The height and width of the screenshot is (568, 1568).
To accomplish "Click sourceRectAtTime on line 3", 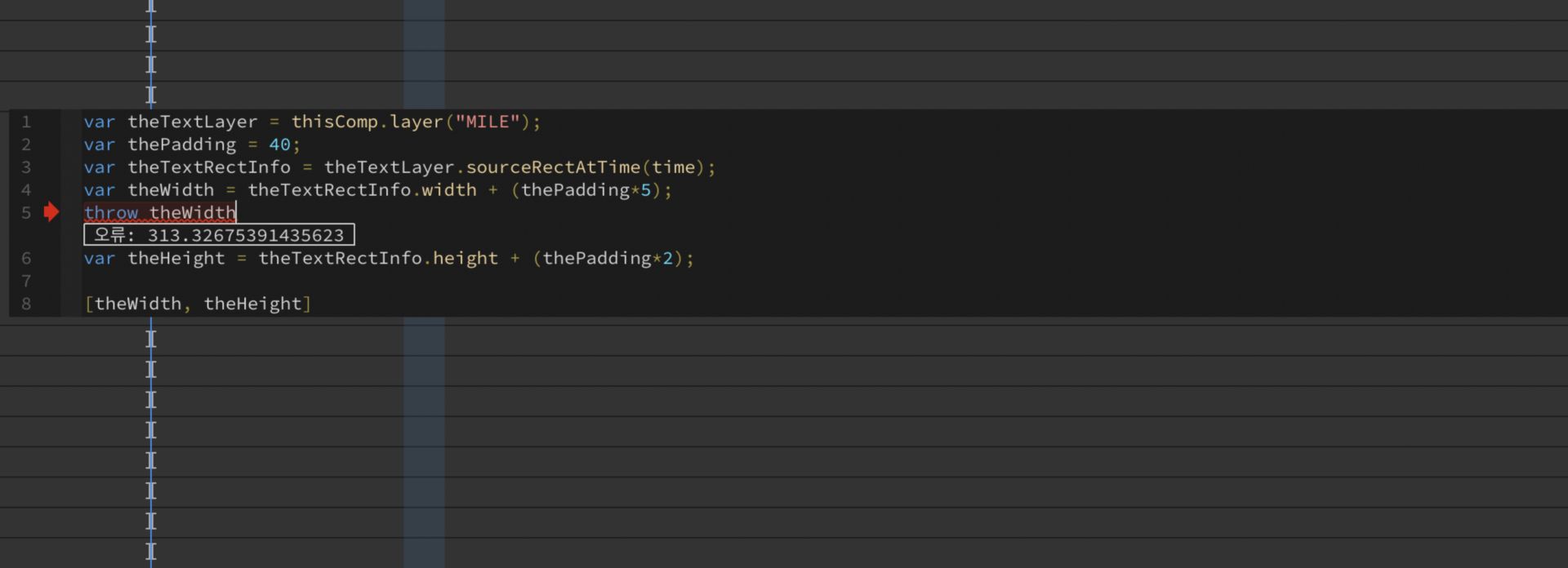I will (553, 167).
